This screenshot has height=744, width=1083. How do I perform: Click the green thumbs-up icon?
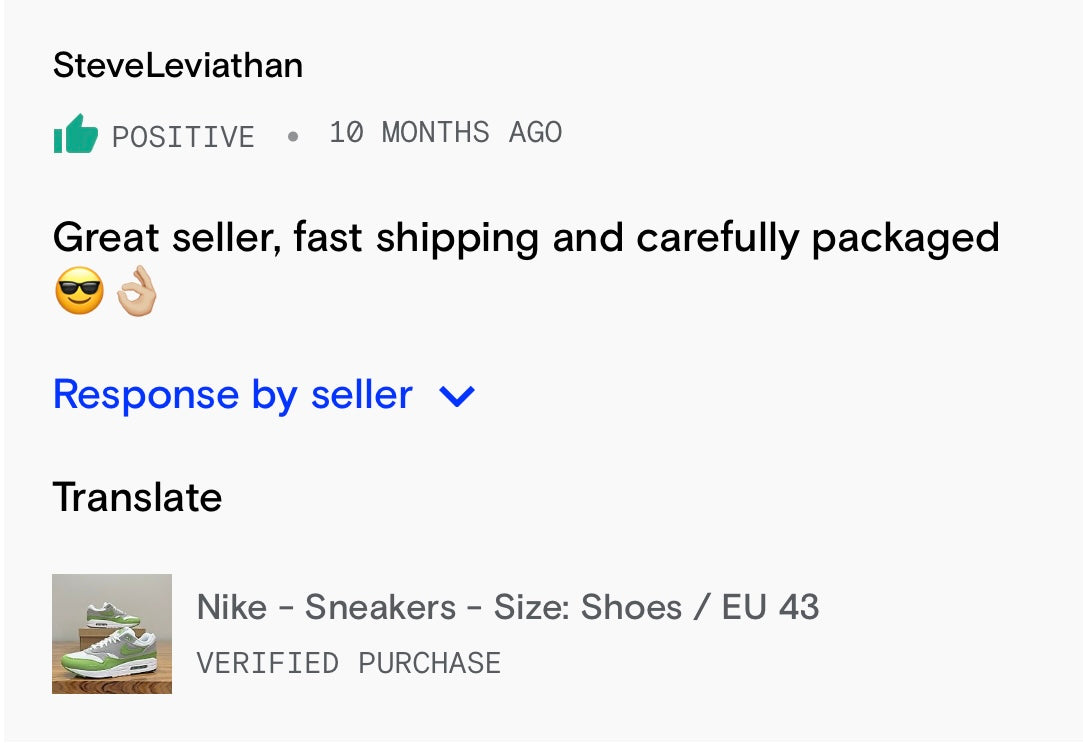[x=76, y=134]
